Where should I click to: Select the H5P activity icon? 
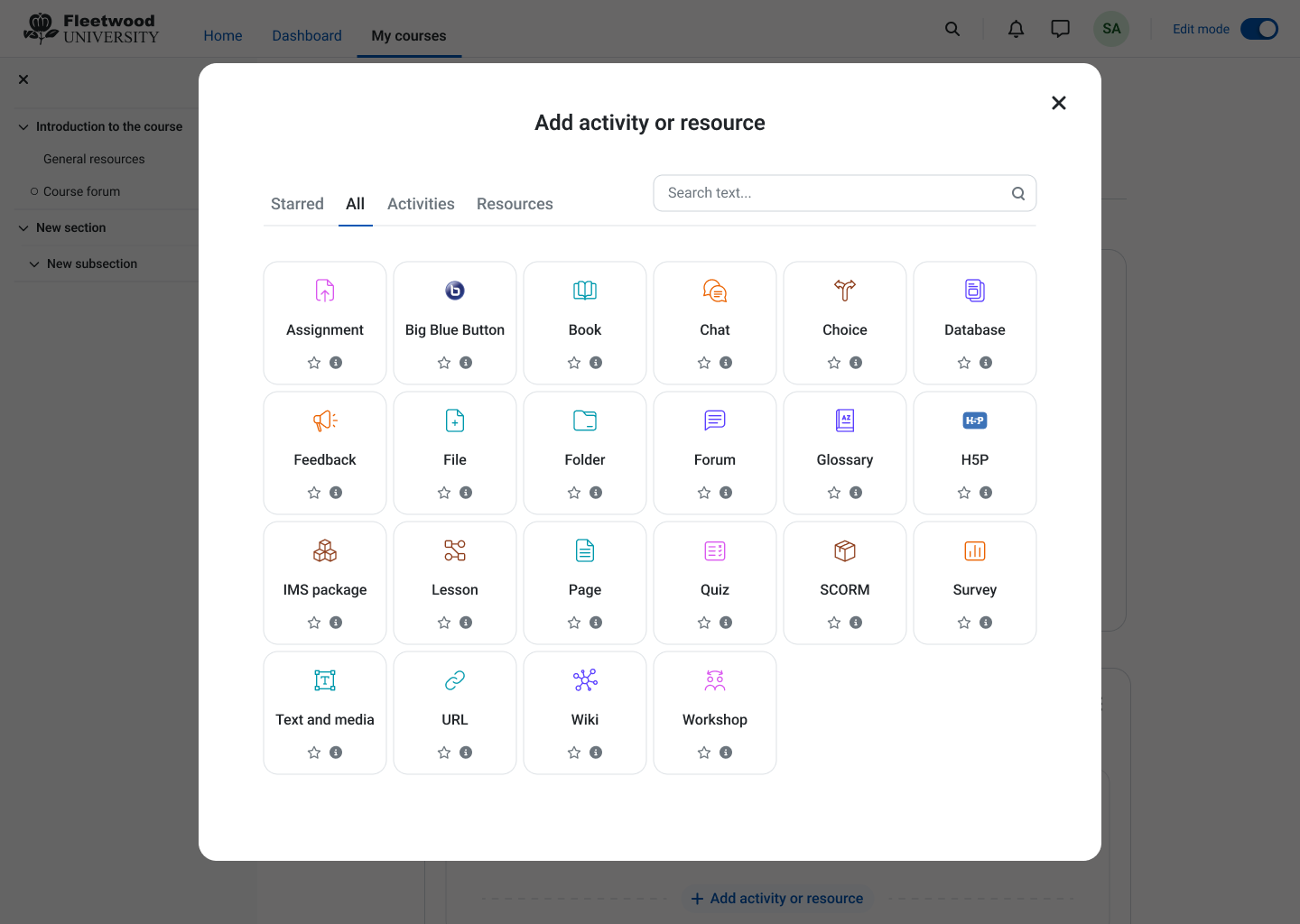(x=974, y=420)
